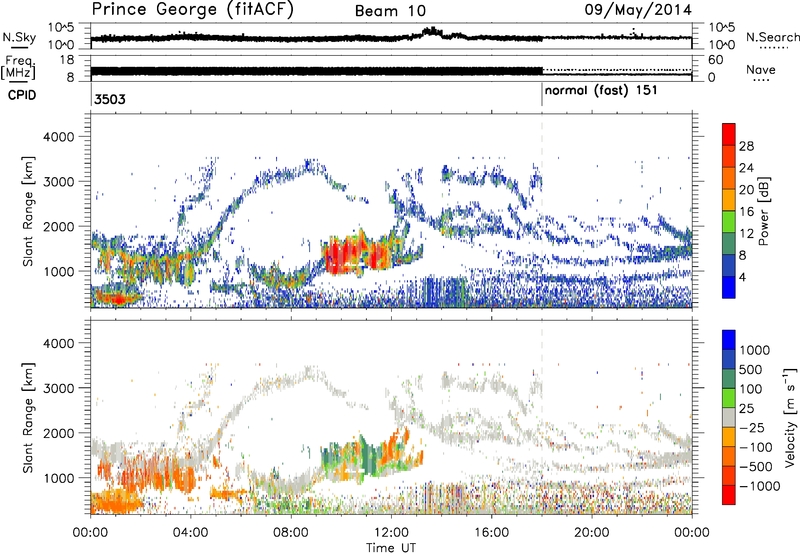Click the "Velocity [m s-1]" colorbar title

[x=790, y=417]
